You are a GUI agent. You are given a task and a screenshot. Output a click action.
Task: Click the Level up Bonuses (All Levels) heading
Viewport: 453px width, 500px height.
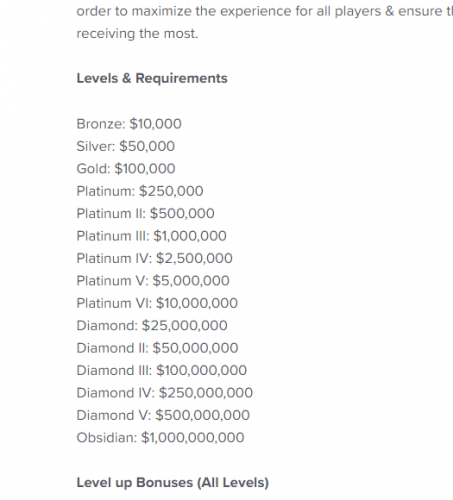173,483
